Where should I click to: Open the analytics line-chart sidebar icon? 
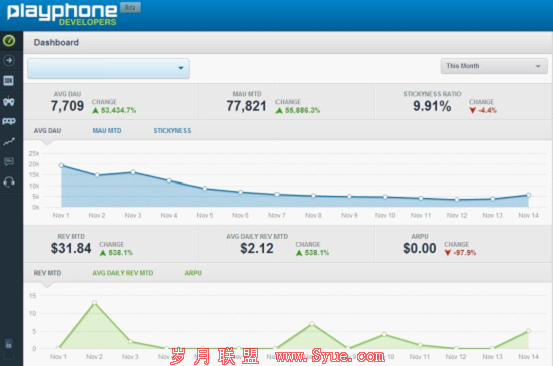[9, 142]
